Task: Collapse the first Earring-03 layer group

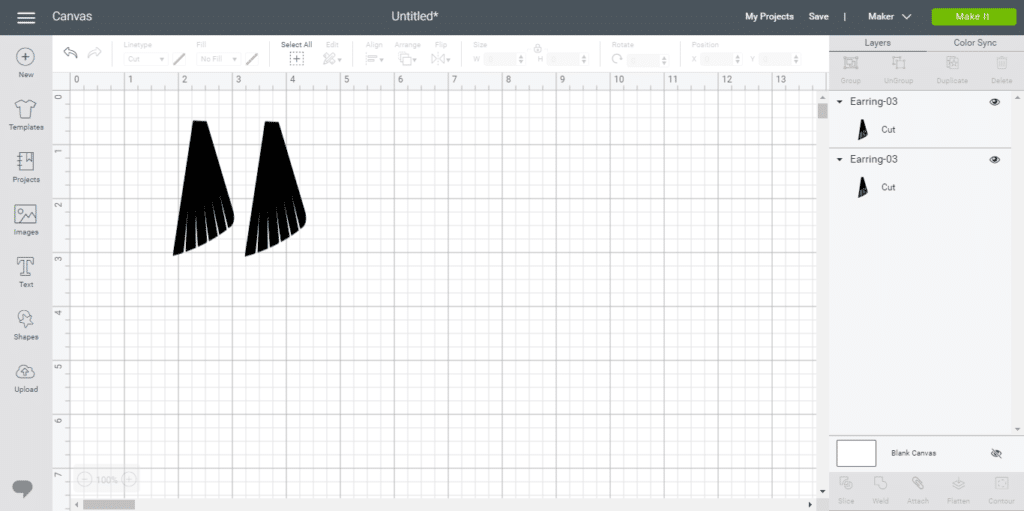Action: pyautogui.click(x=840, y=102)
